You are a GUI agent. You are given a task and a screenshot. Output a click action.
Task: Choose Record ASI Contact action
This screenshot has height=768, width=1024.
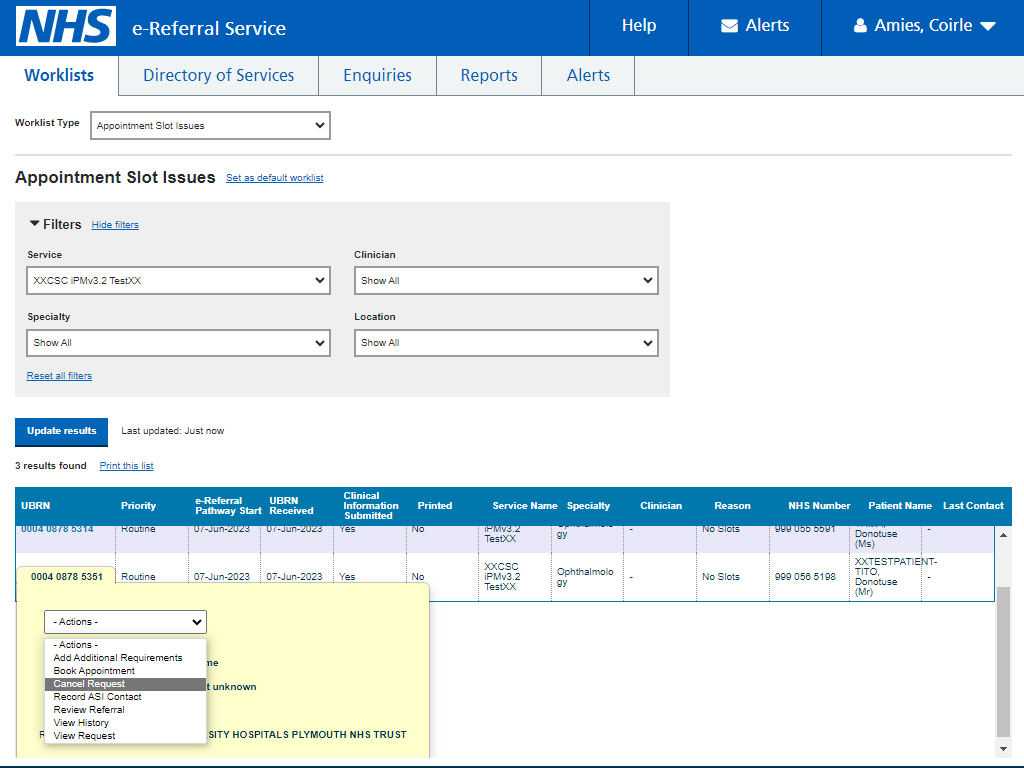125,697
